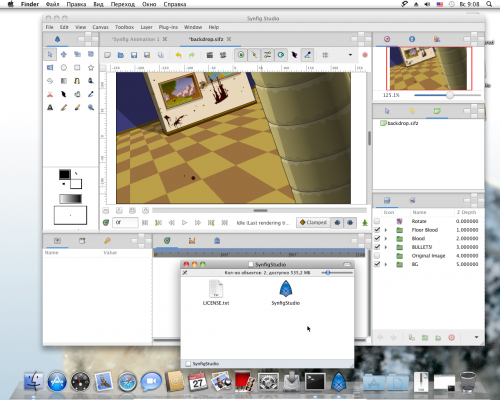Screen dimensions: 500x400
Task: Toggle tangent handles visibility button
Action: coord(268,55)
